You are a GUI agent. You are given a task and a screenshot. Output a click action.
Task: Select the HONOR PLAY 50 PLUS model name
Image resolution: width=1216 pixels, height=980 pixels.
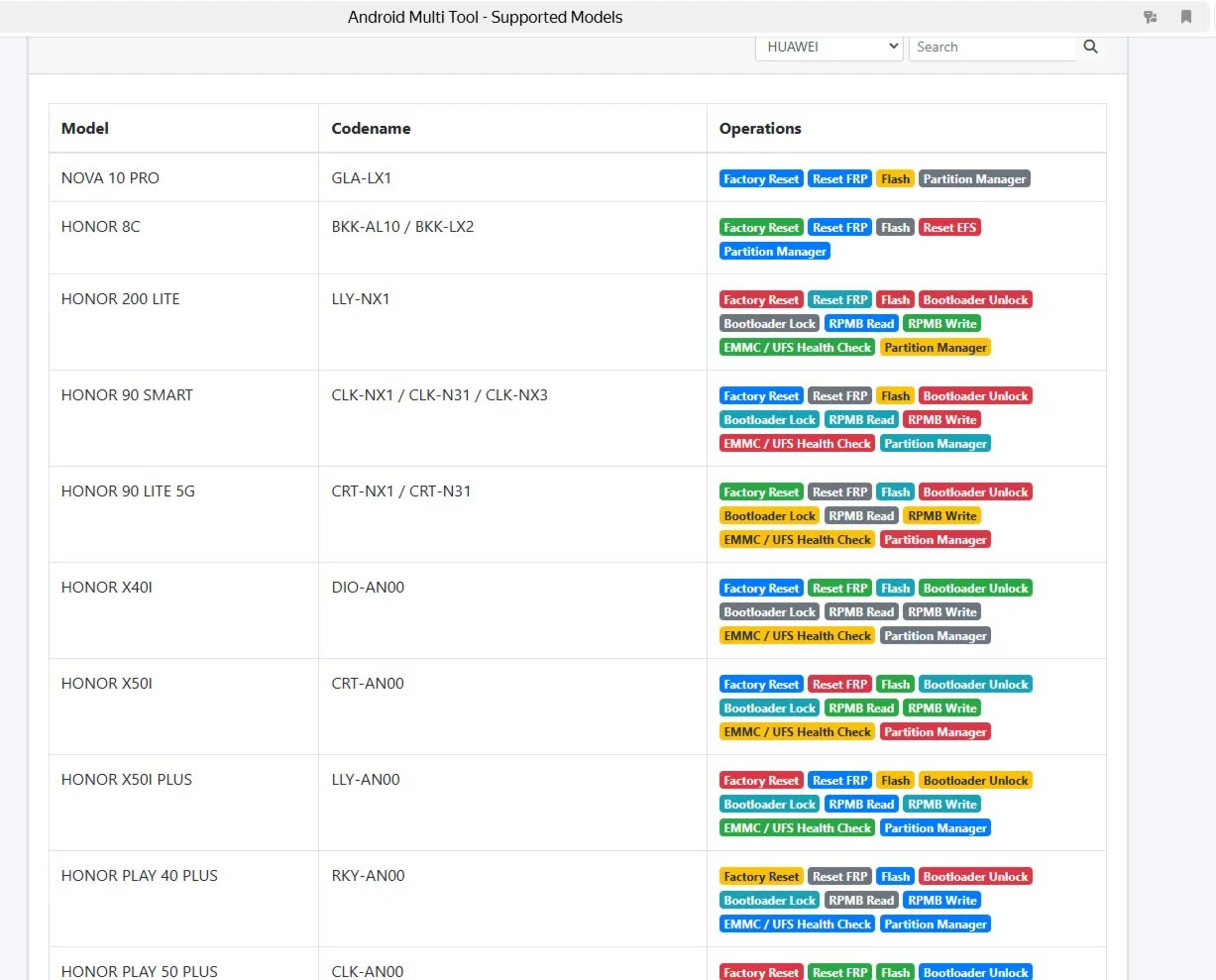(x=140, y=971)
